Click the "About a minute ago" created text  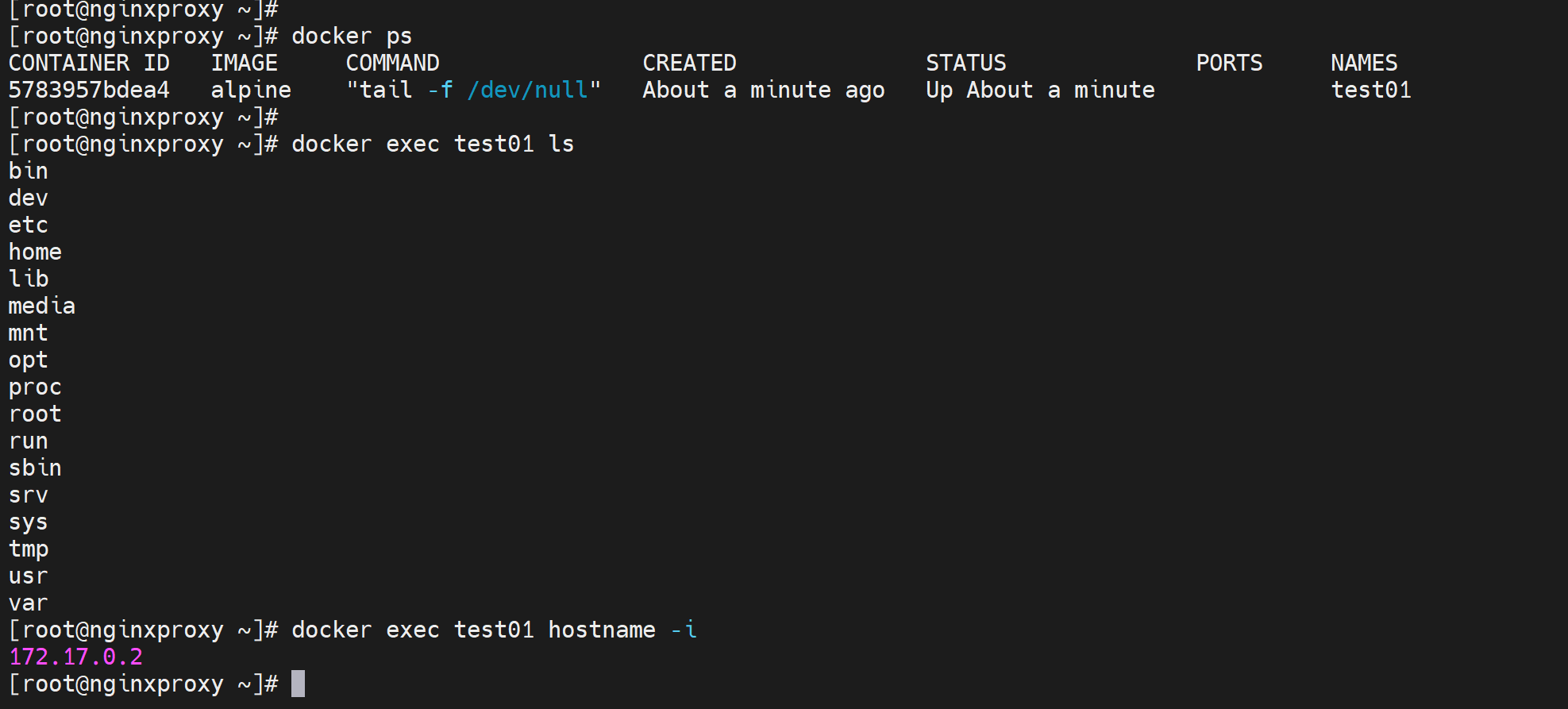pos(763,90)
